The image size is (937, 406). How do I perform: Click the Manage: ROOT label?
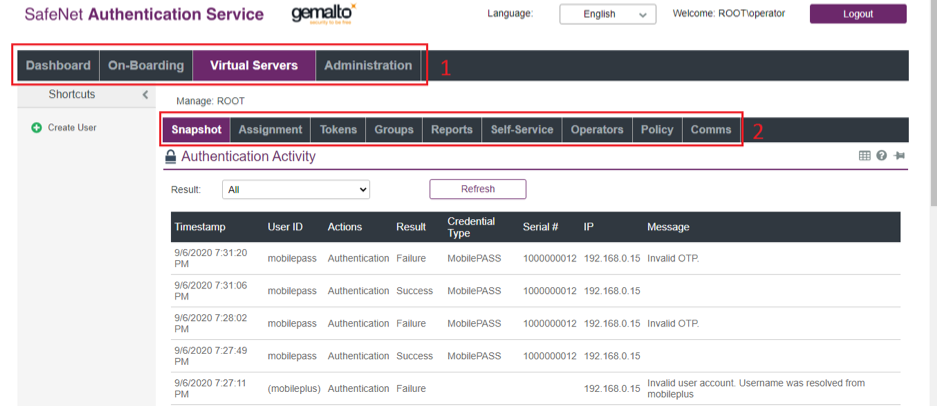(x=210, y=101)
